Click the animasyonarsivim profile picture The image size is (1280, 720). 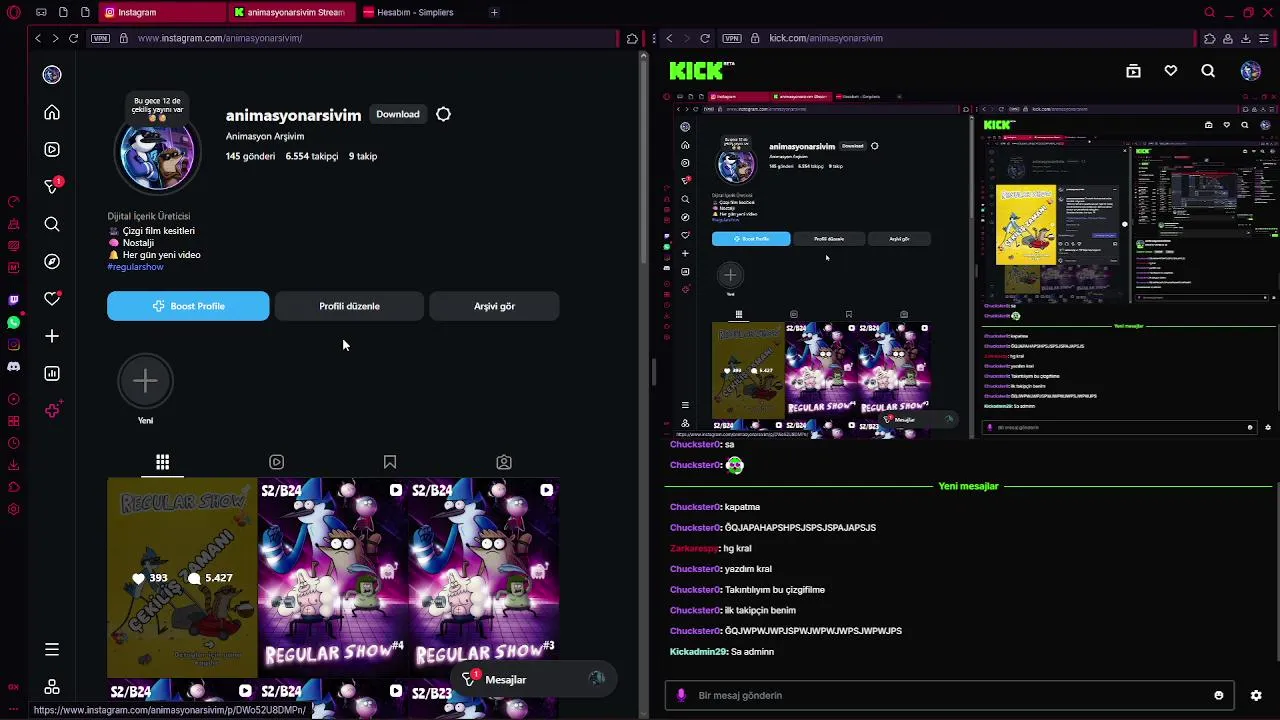157,153
